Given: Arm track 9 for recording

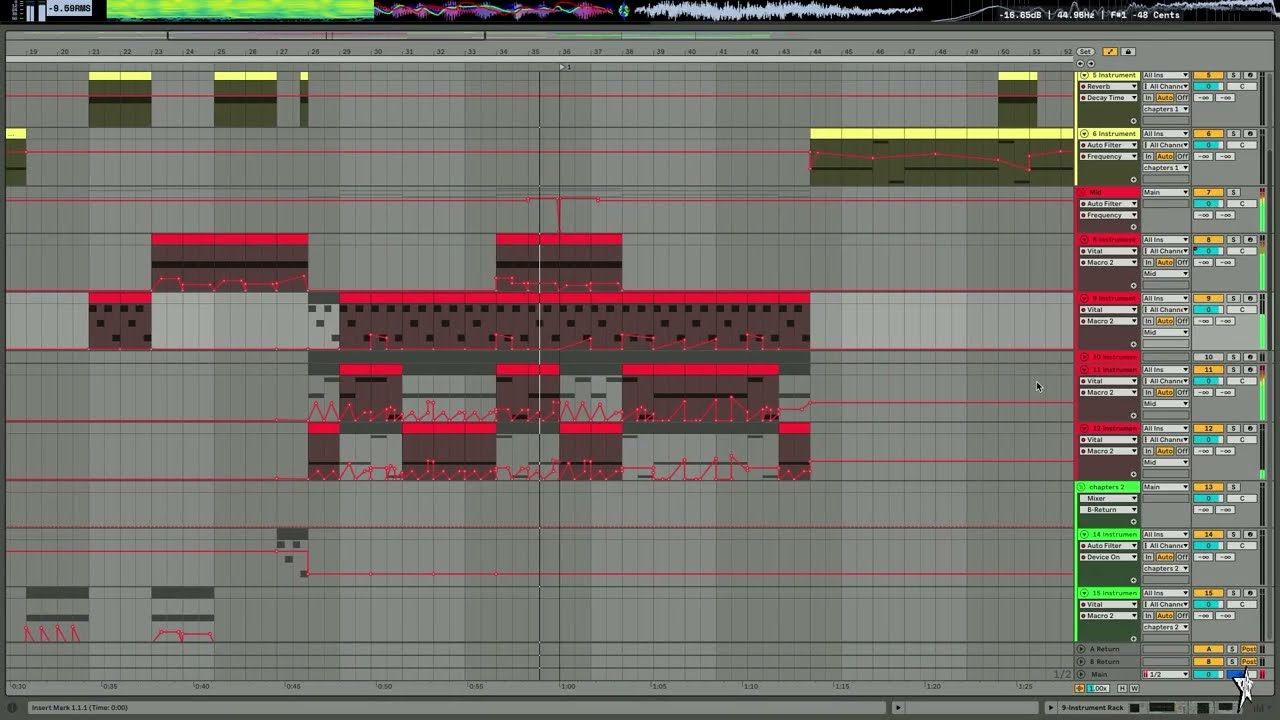Looking at the screenshot, I should [1249, 298].
